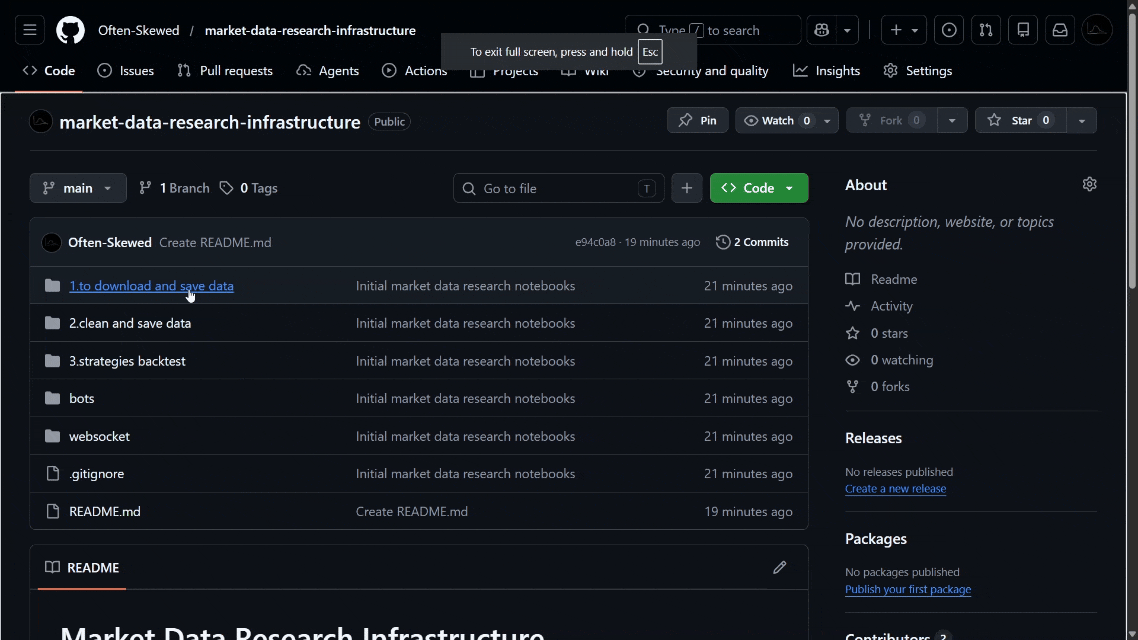This screenshot has height=640, width=1138.
Task: Select the README tab below file list
Action: pos(82,567)
